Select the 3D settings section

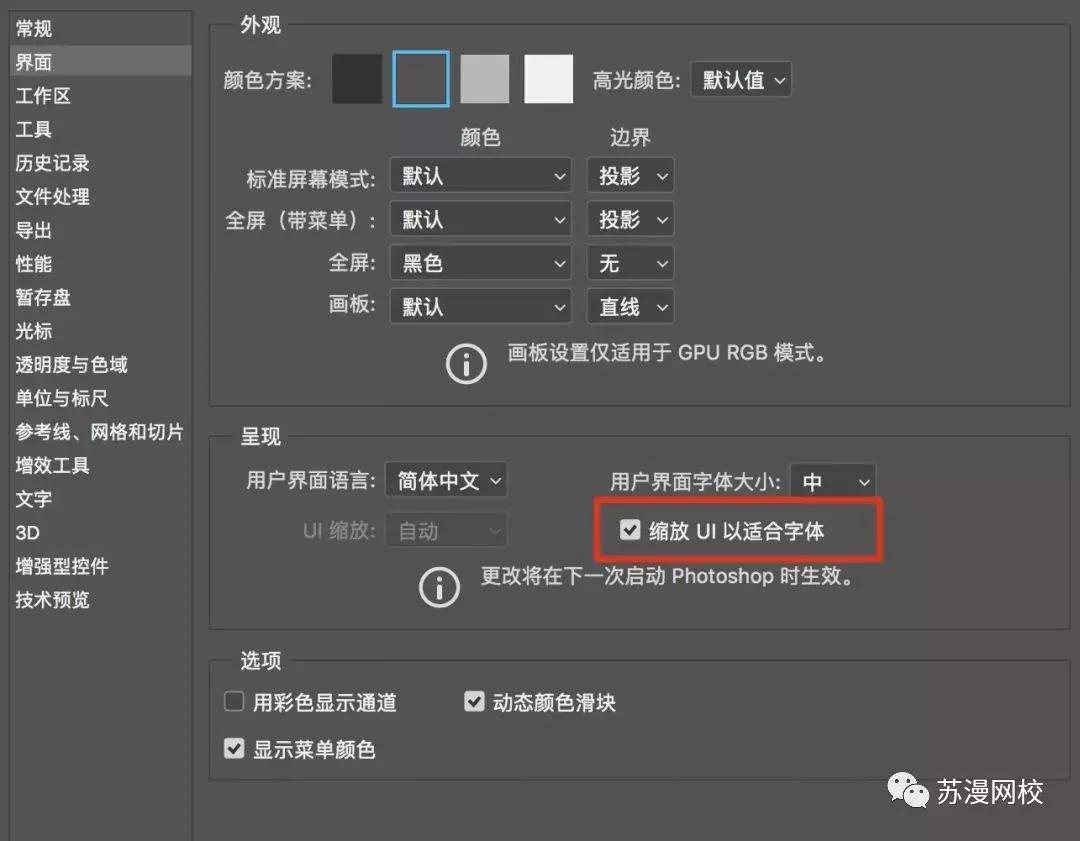pyautogui.click(x=27, y=533)
